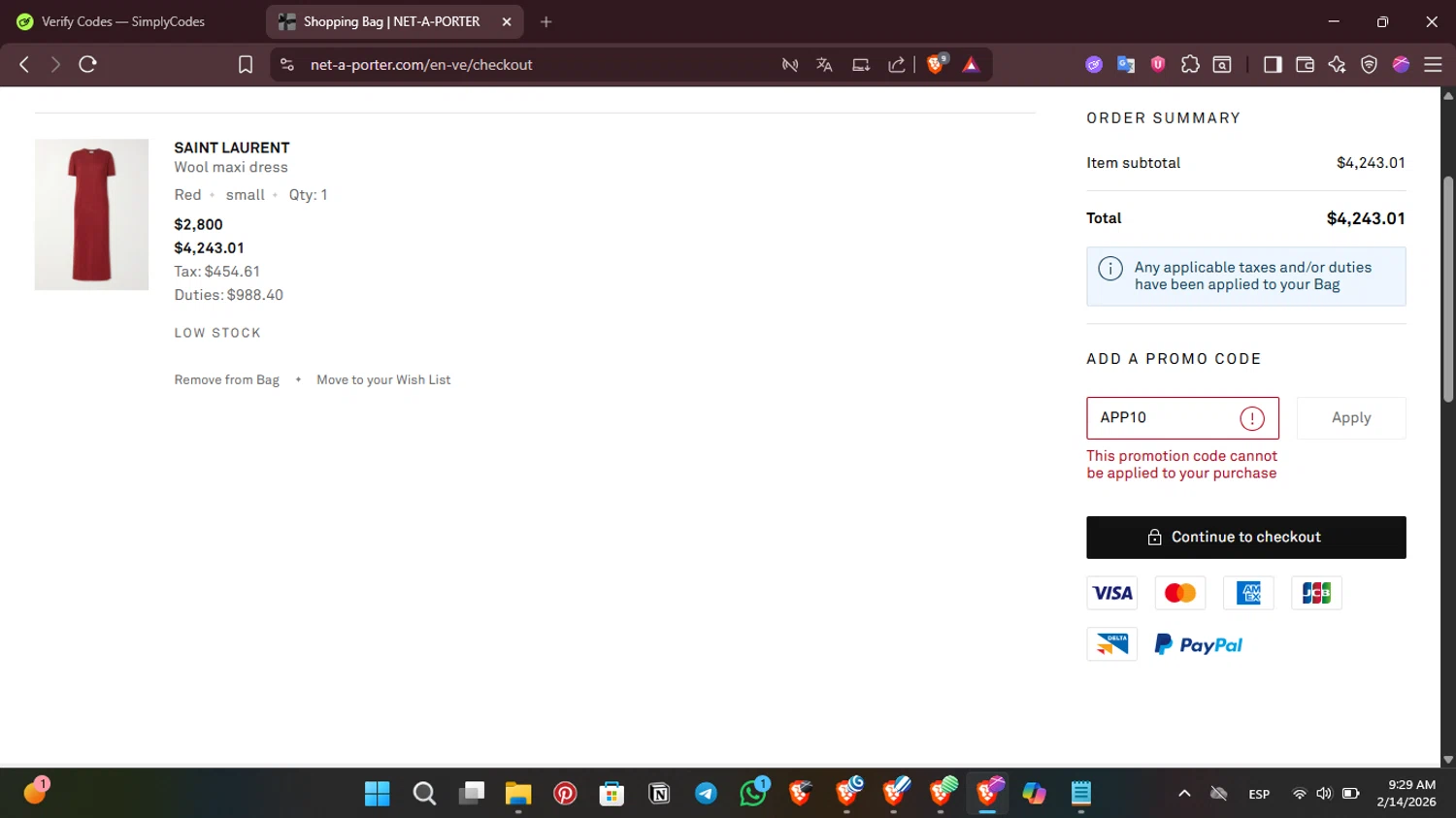This screenshot has width=1456, height=818.
Task: Open the Wool maxi dress product link
Action: (231, 167)
